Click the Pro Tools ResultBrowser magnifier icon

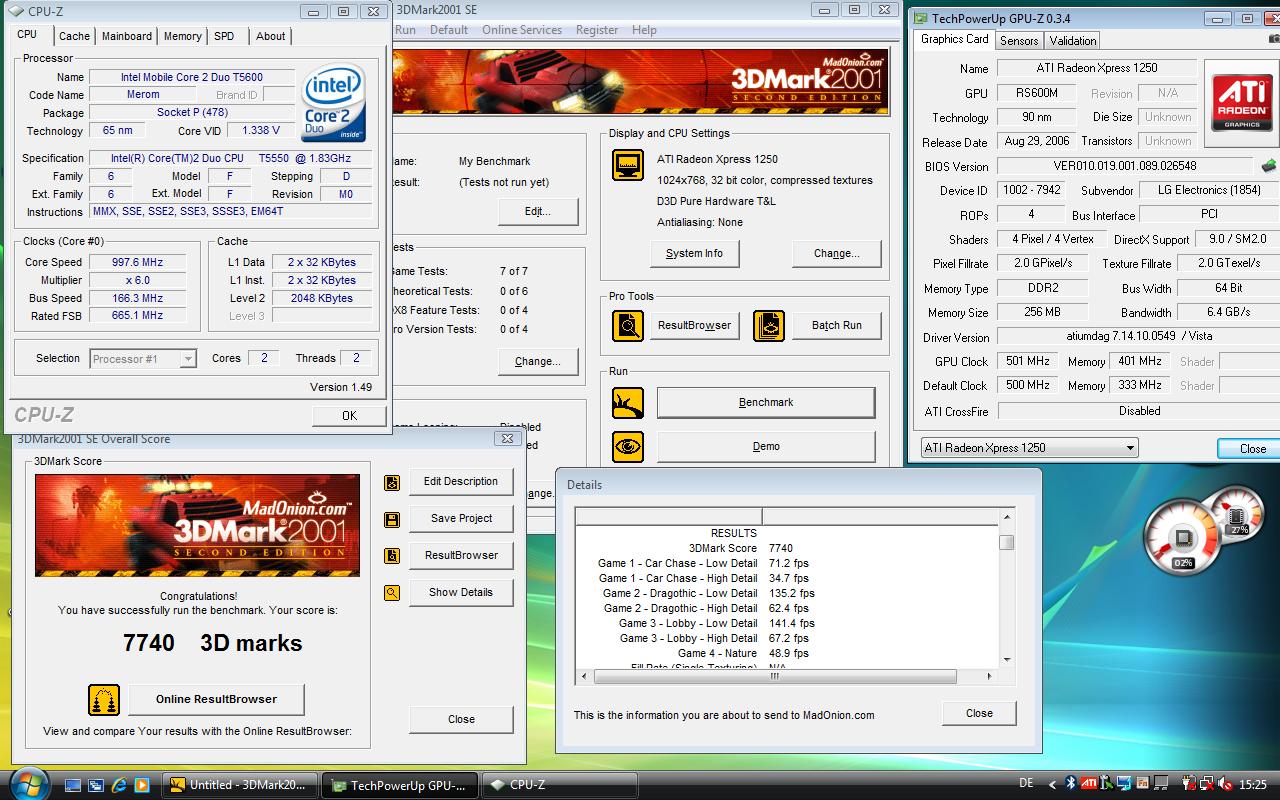(x=628, y=325)
